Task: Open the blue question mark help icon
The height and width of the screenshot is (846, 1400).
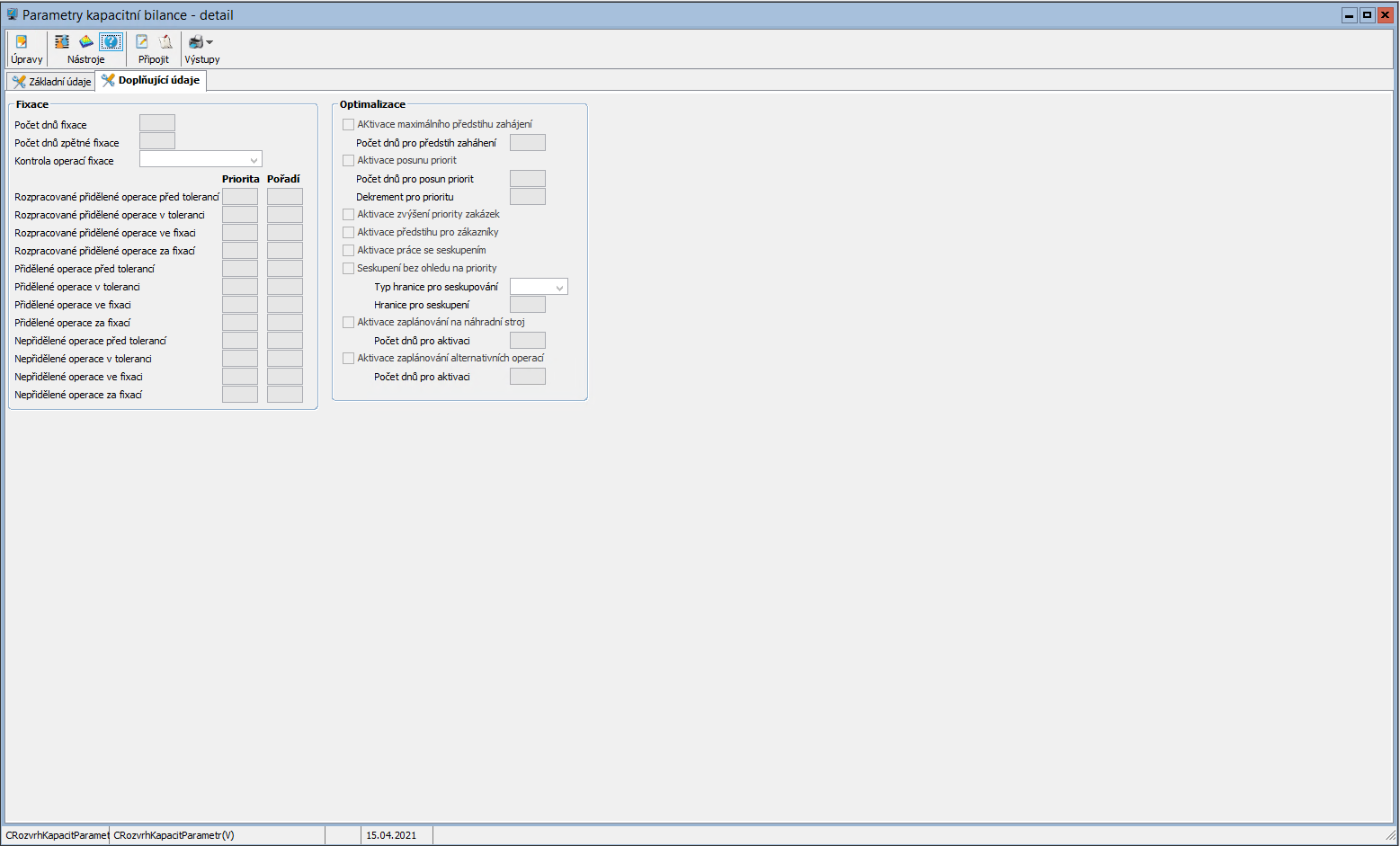Action: point(111,42)
